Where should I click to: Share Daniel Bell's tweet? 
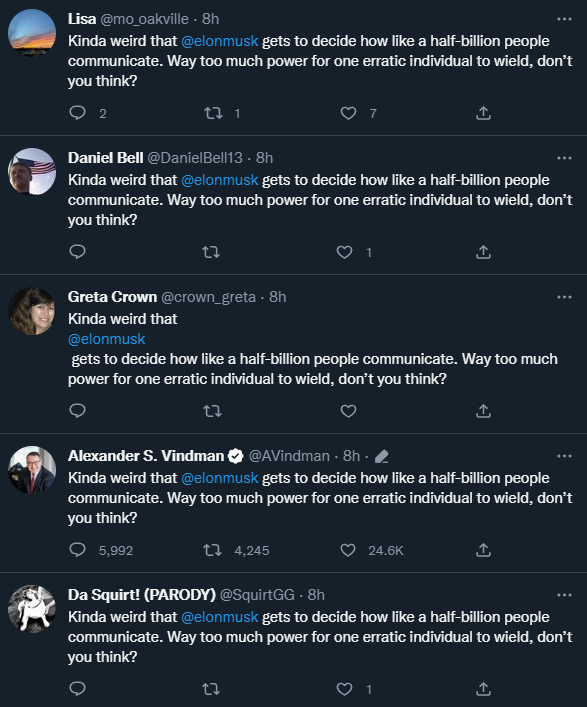tap(483, 252)
